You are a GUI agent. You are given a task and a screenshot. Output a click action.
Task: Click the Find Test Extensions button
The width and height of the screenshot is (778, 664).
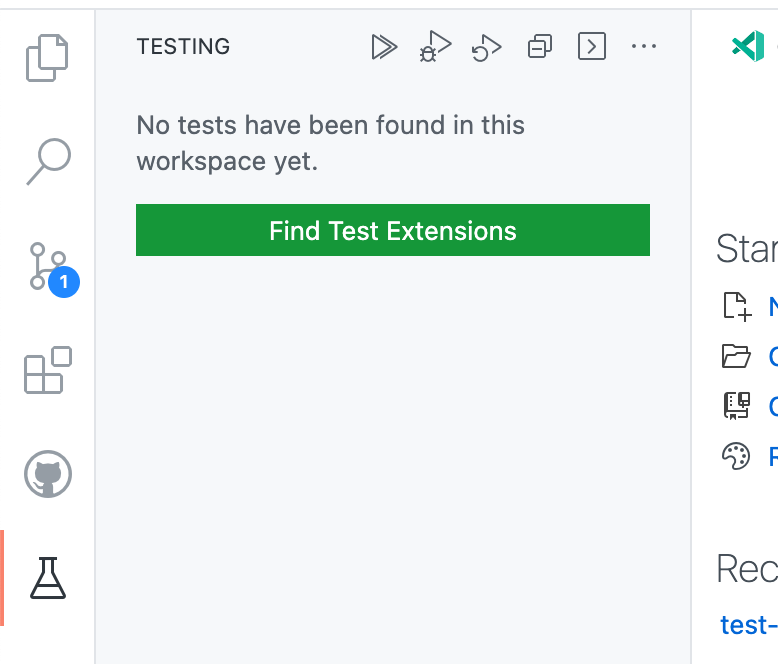(x=393, y=231)
